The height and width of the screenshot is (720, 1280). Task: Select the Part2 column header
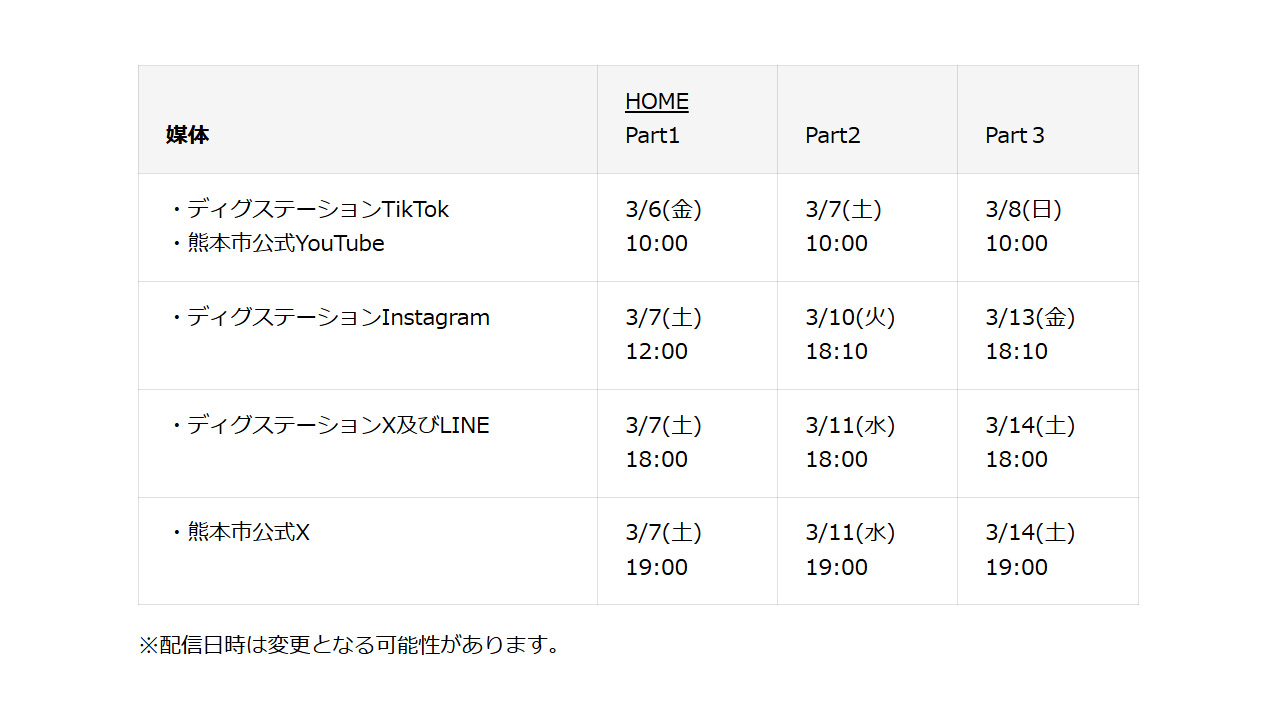click(832, 136)
